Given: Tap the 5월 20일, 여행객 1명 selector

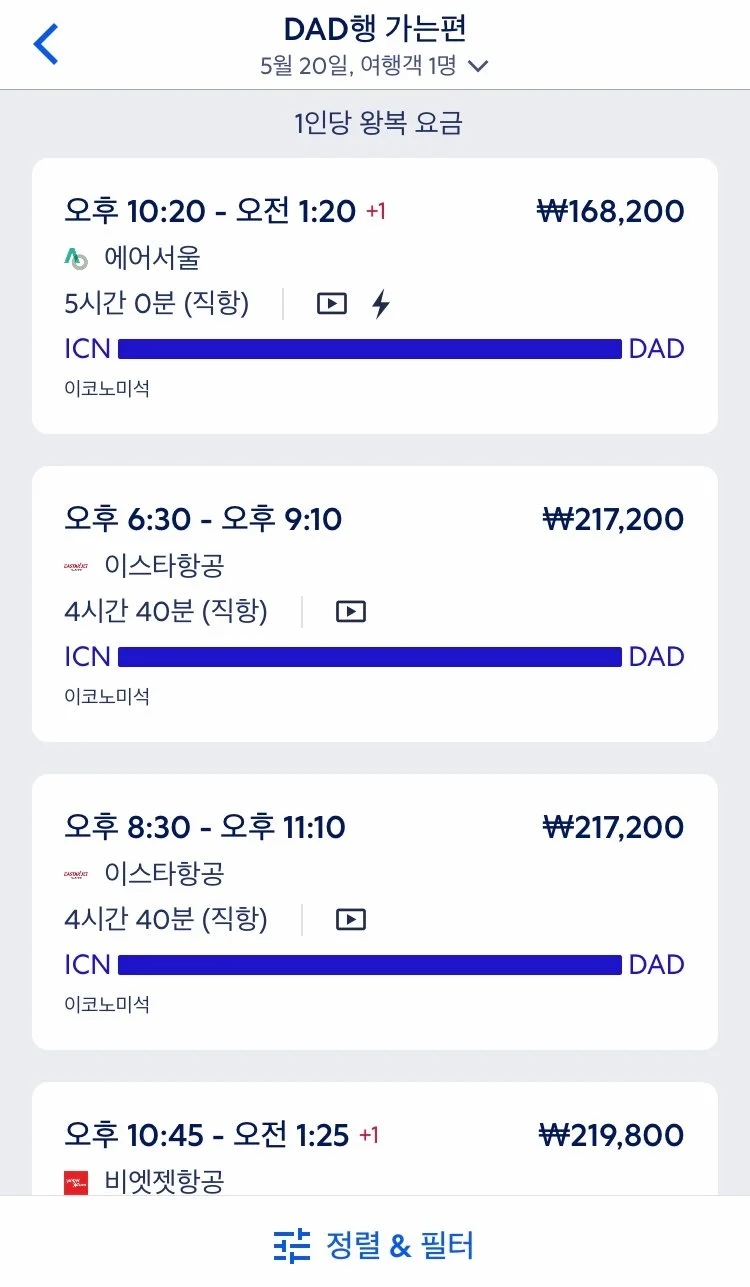Looking at the screenshot, I should (x=358, y=67).
